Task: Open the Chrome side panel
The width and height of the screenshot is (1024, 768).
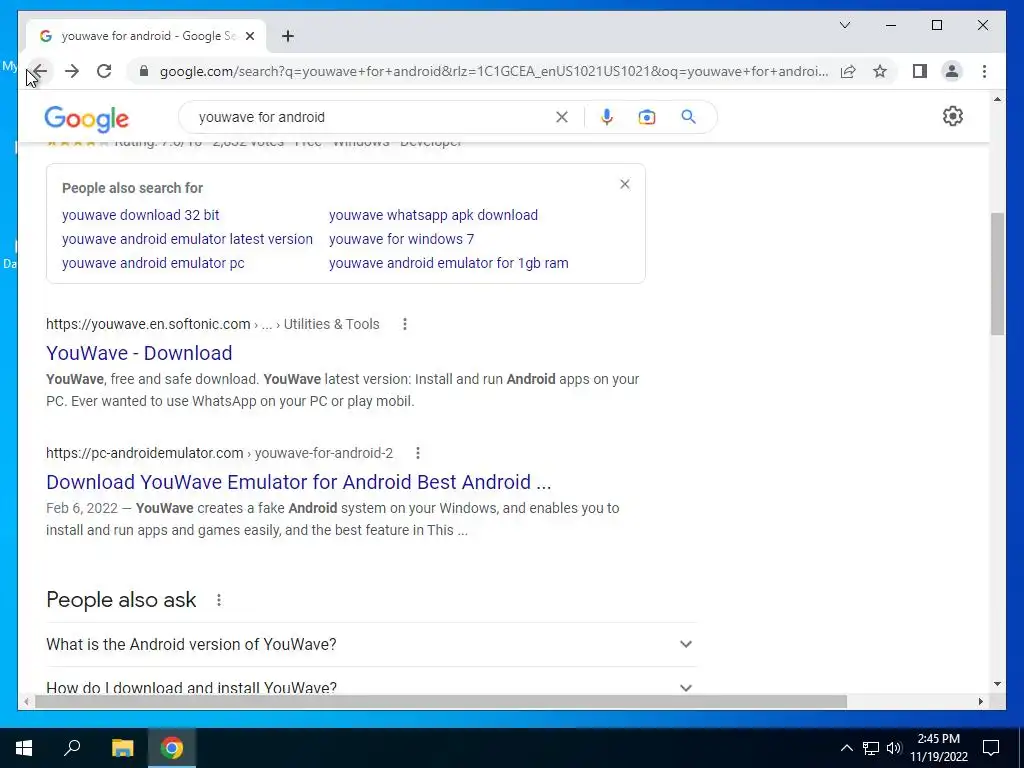Action: 920,71
